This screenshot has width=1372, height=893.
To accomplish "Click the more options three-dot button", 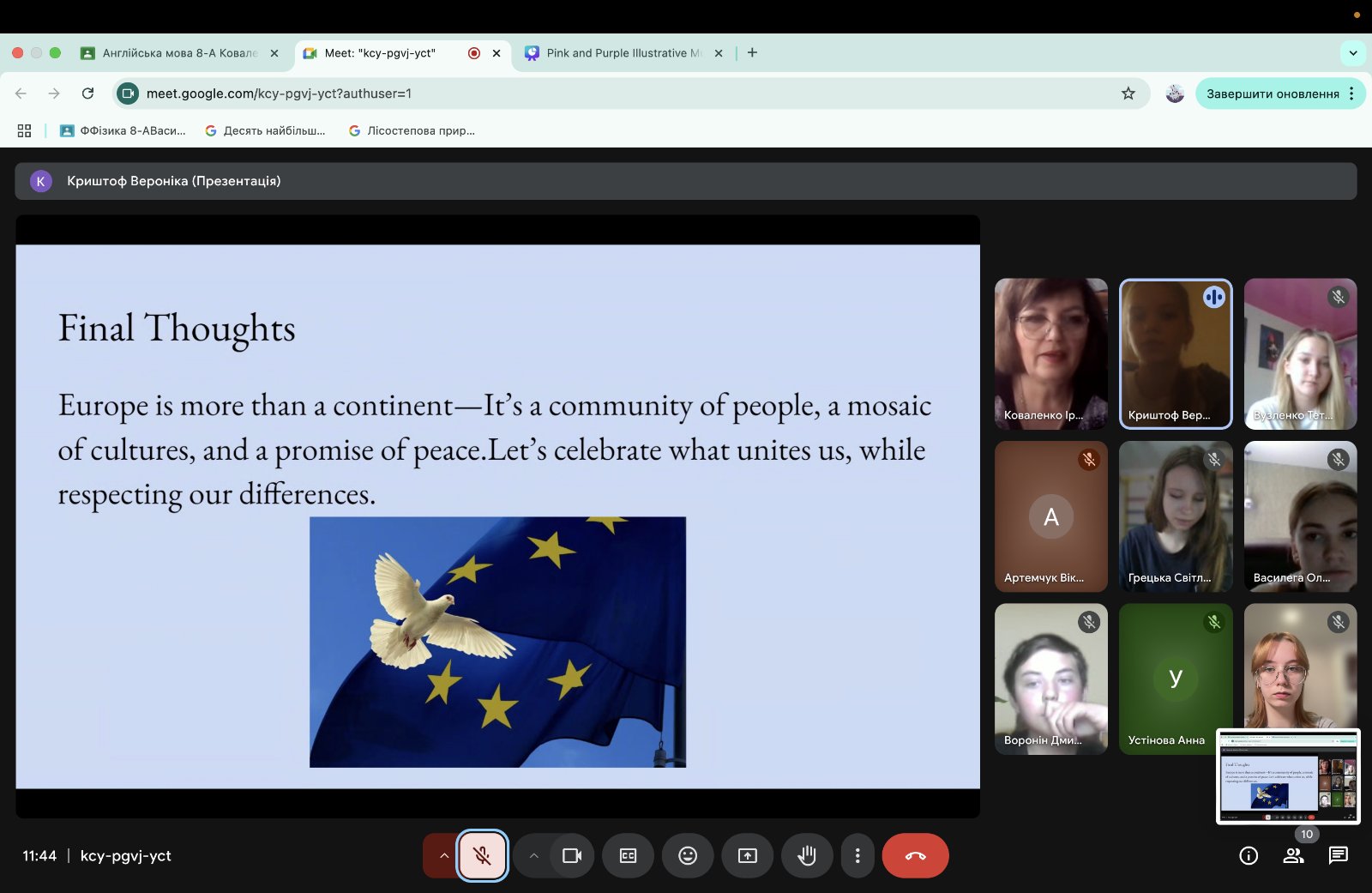I will pyautogui.click(x=857, y=855).
